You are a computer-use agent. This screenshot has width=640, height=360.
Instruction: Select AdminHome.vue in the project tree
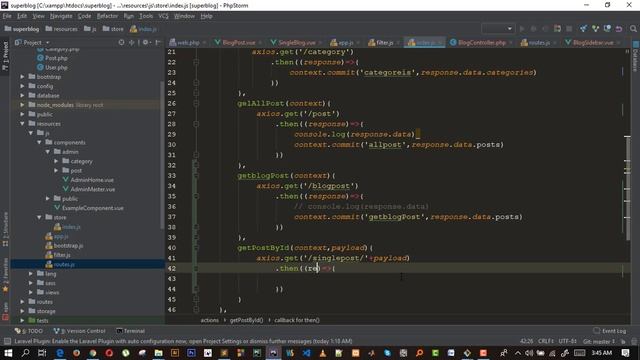[92, 180]
